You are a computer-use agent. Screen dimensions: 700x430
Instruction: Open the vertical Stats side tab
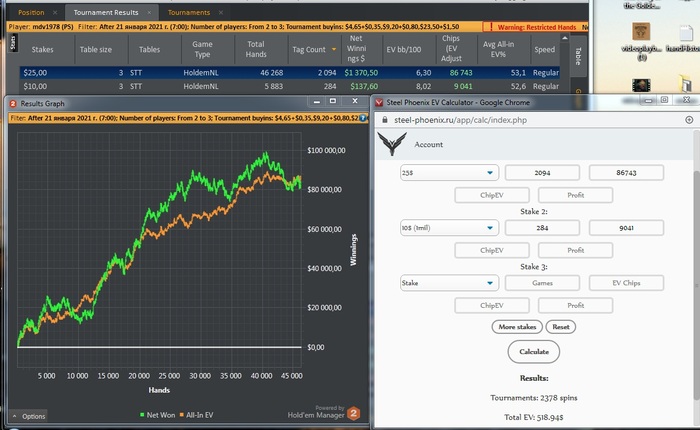(x=12, y=43)
